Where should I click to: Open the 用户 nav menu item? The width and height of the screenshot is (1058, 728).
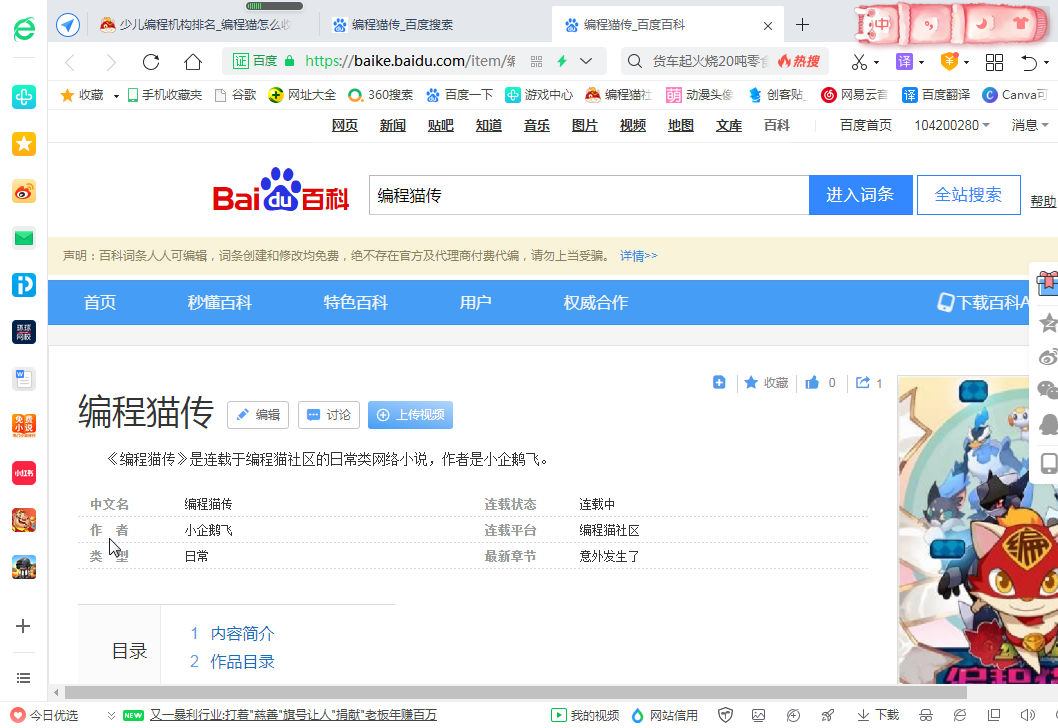click(x=476, y=302)
